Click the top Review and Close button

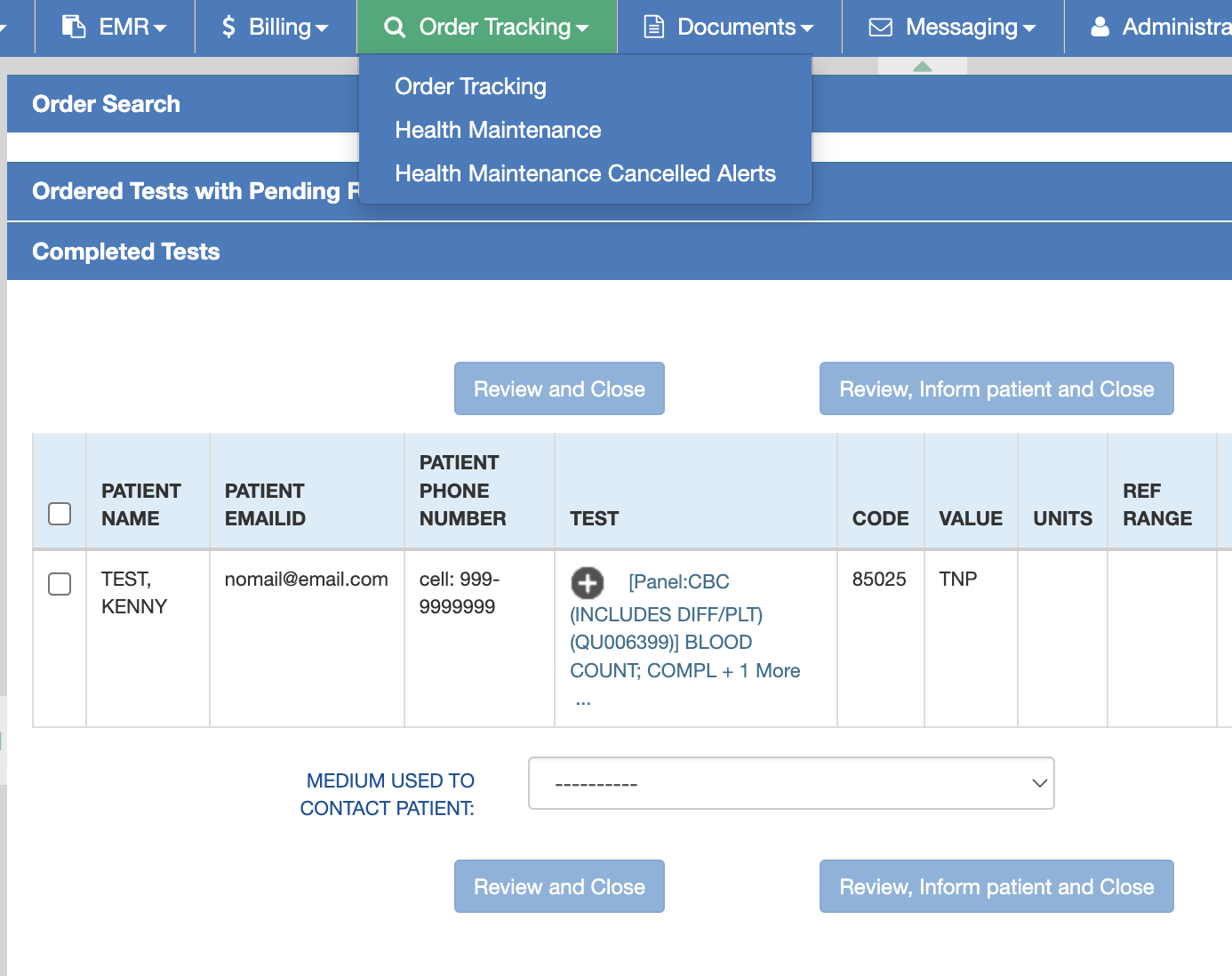point(559,388)
